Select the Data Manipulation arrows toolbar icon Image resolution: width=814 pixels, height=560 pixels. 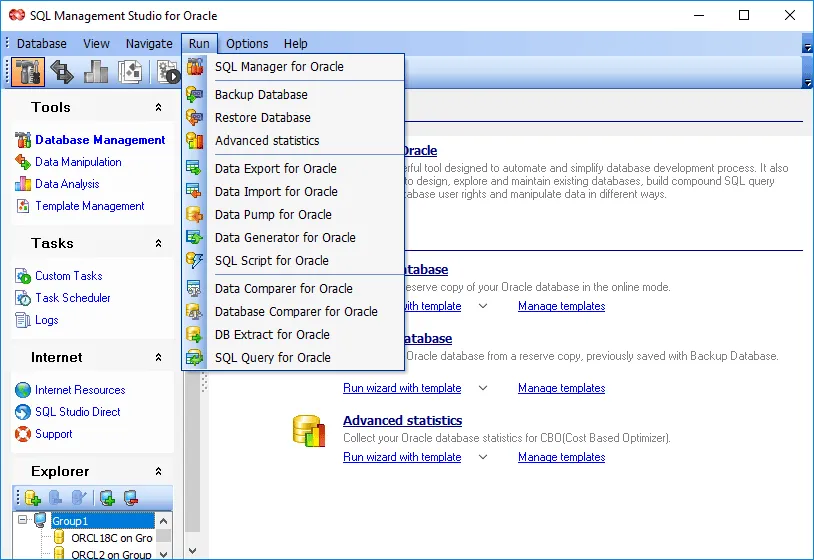point(62,72)
